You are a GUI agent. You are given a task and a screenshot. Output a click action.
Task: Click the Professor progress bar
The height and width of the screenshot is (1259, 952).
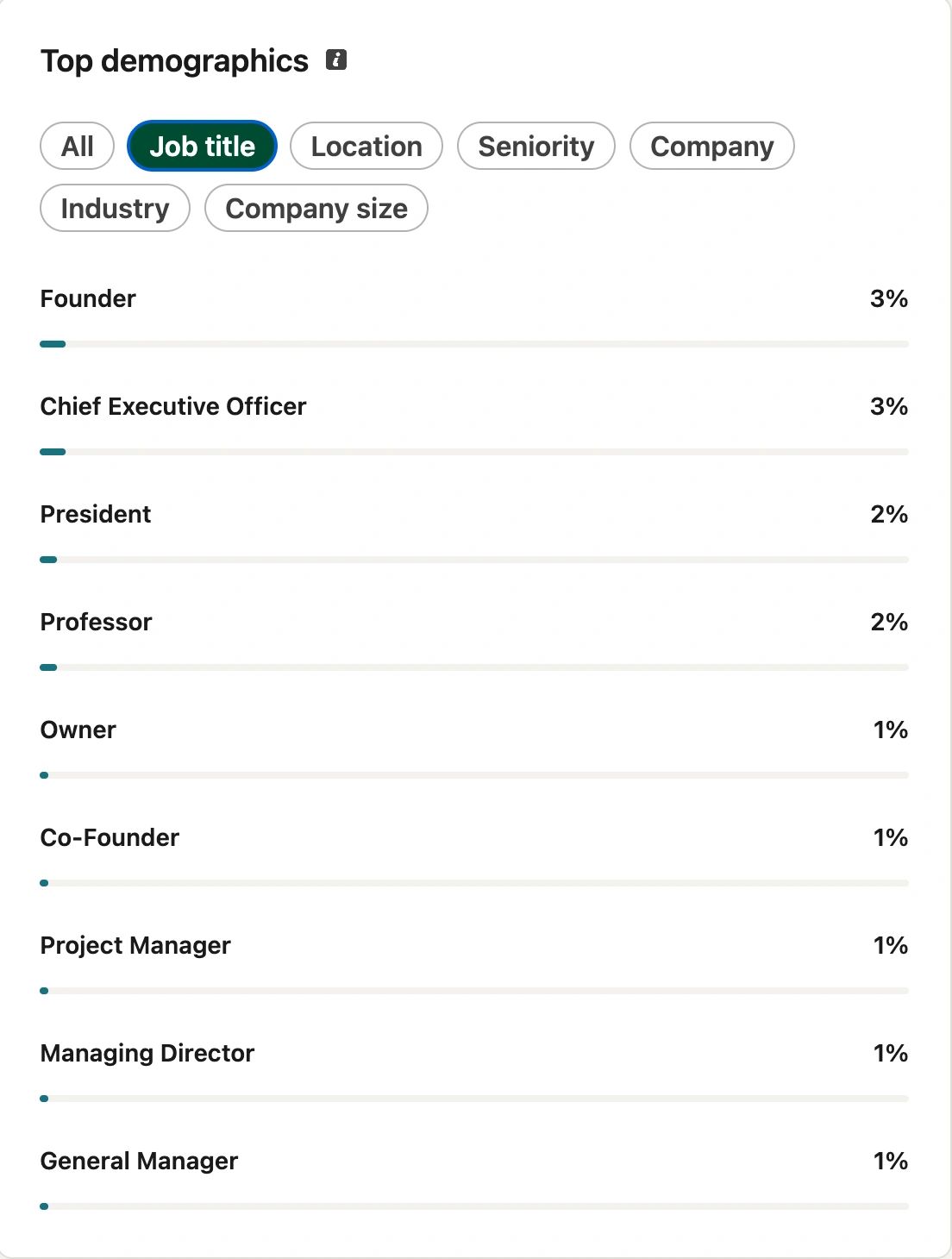point(474,667)
